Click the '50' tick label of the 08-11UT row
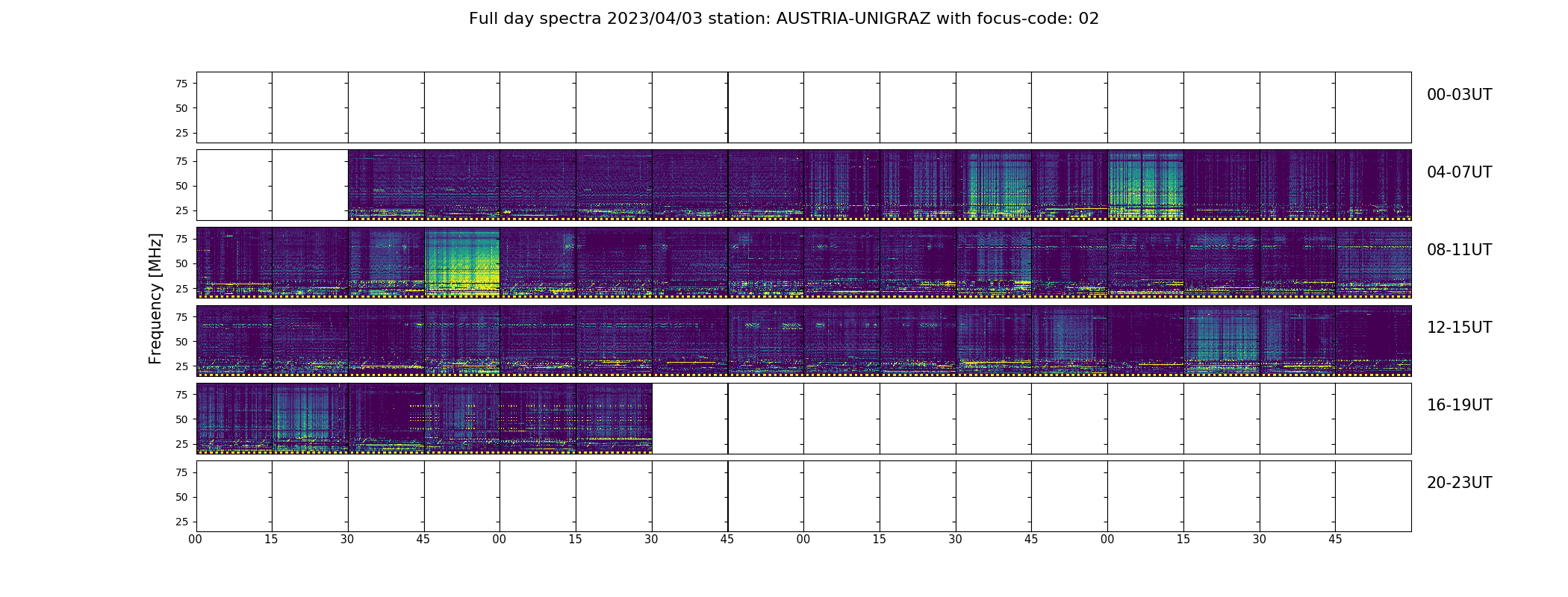The width and height of the screenshot is (1568, 597). pyautogui.click(x=181, y=263)
